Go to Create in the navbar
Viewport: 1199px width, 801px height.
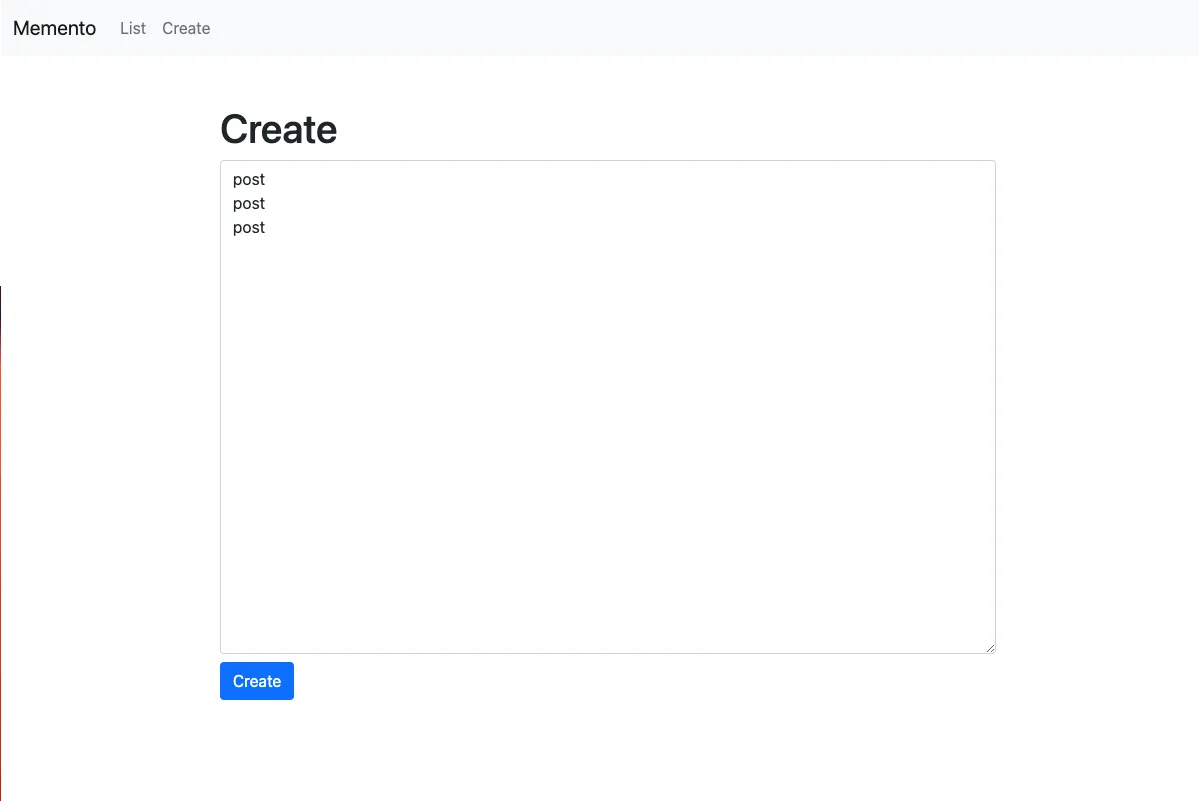pyautogui.click(x=186, y=28)
